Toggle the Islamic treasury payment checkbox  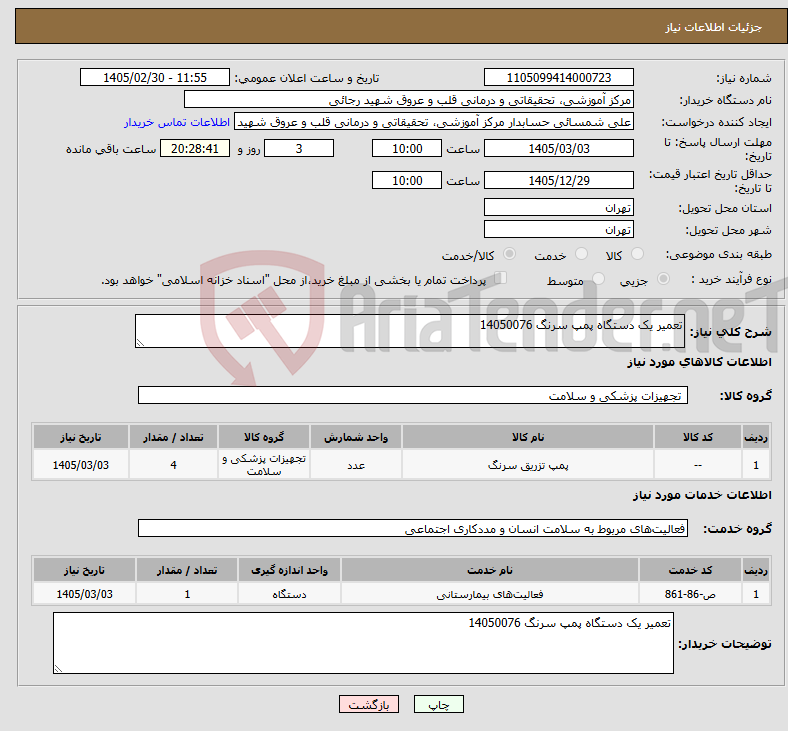click(x=500, y=278)
